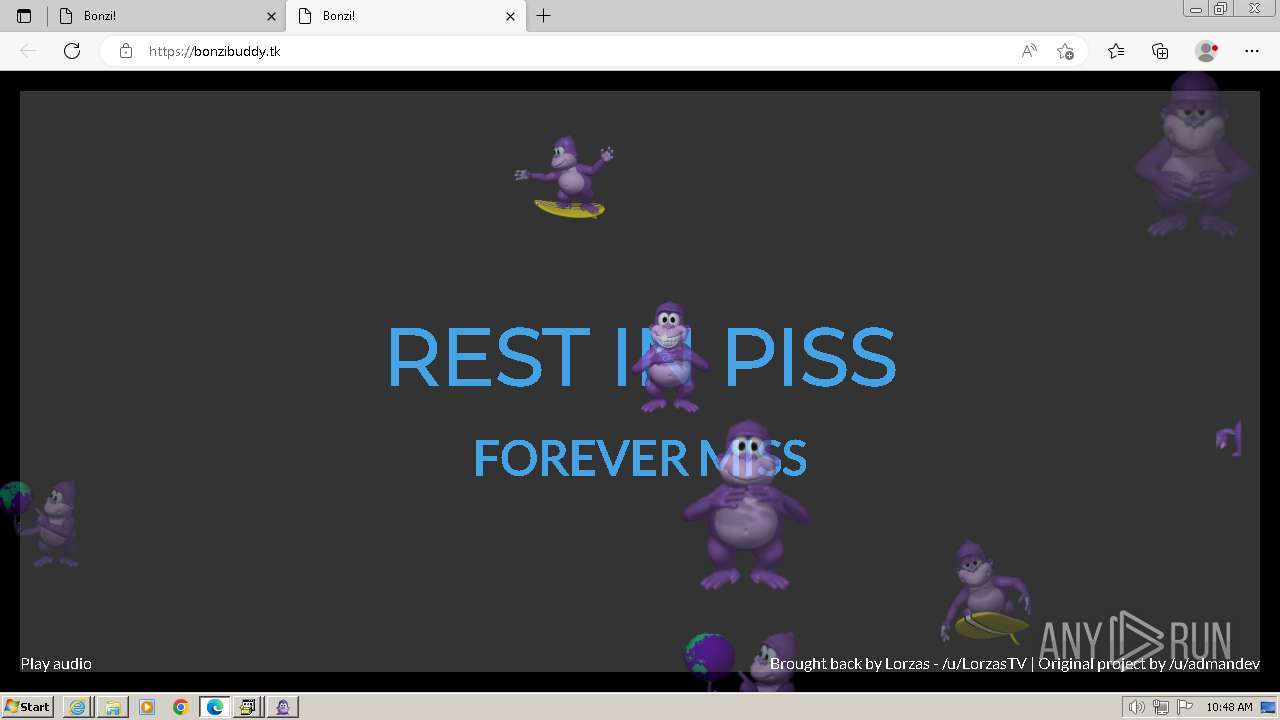This screenshot has width=1280, height=720.
Task: Launch Internet Explorer from taskbar
Action: point(77,707)
